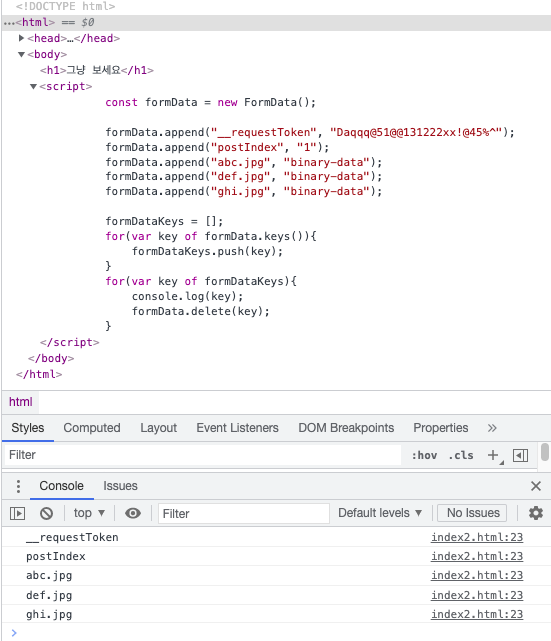551x641 pixels.
Task: Select the closing html tag
Action: click(x=39, y=374)
